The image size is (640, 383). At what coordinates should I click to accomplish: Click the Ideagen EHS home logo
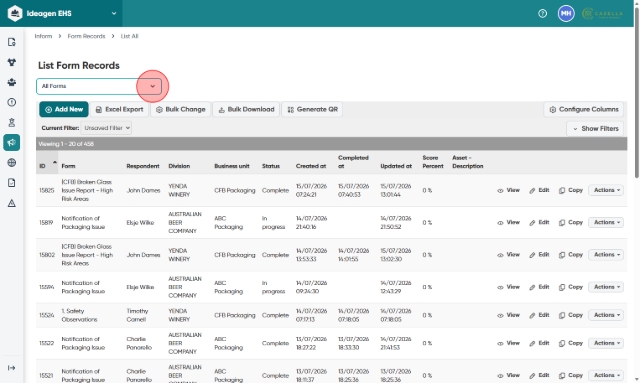[15, 13]
